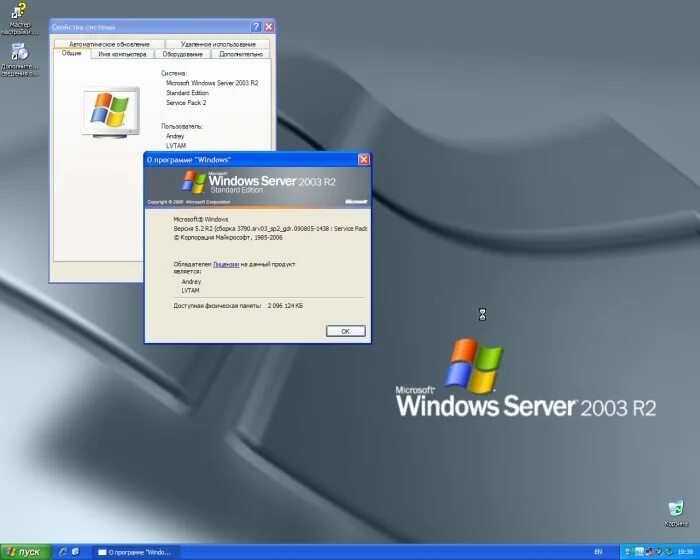Open the Пуск start menu
Viewport: 700px width, 560px height.
[25, 552]
